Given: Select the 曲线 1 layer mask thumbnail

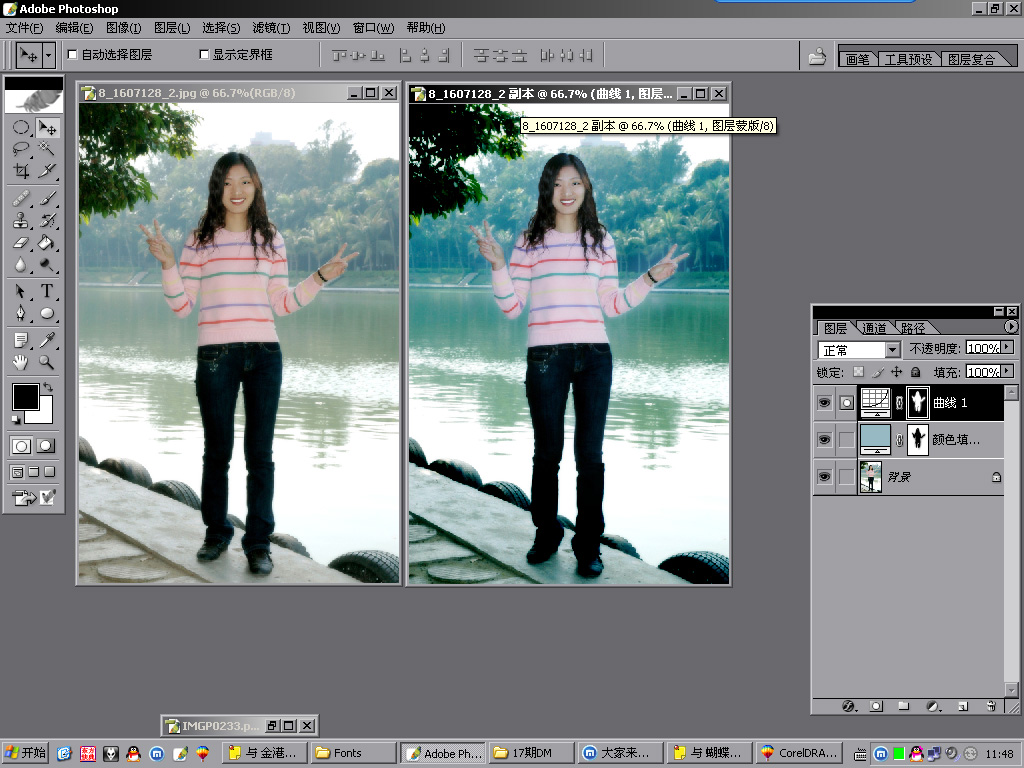Looking at the screenshot, I should [x=918, y=402].
